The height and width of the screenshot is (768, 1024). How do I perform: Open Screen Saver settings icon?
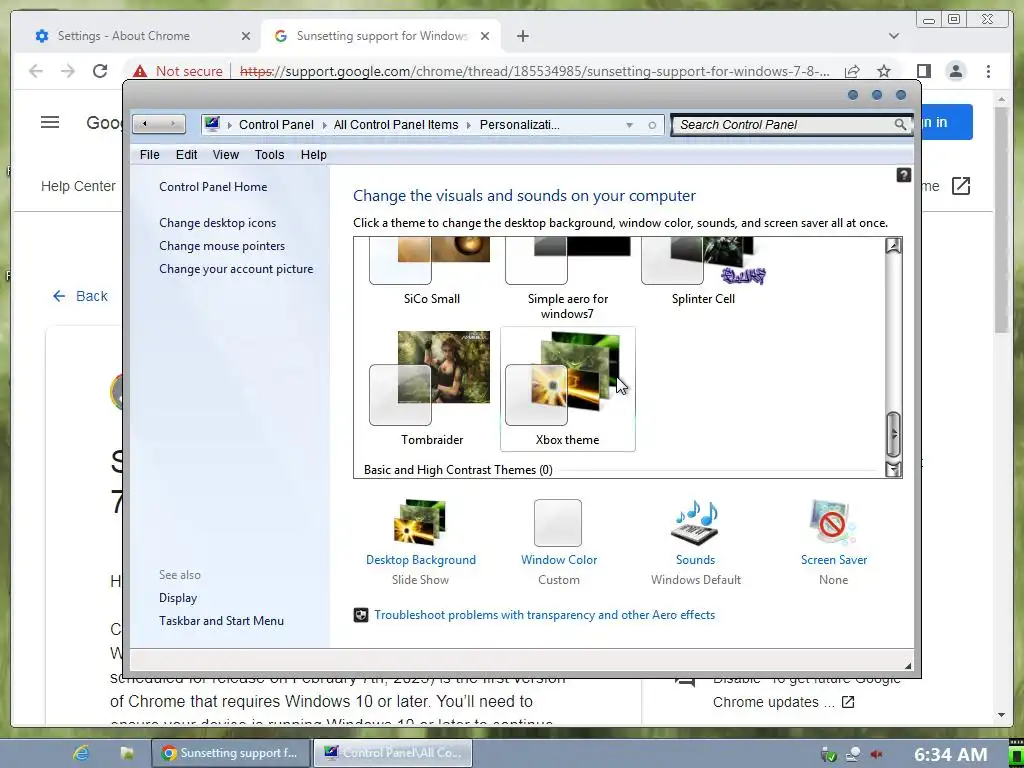point(833,522)
